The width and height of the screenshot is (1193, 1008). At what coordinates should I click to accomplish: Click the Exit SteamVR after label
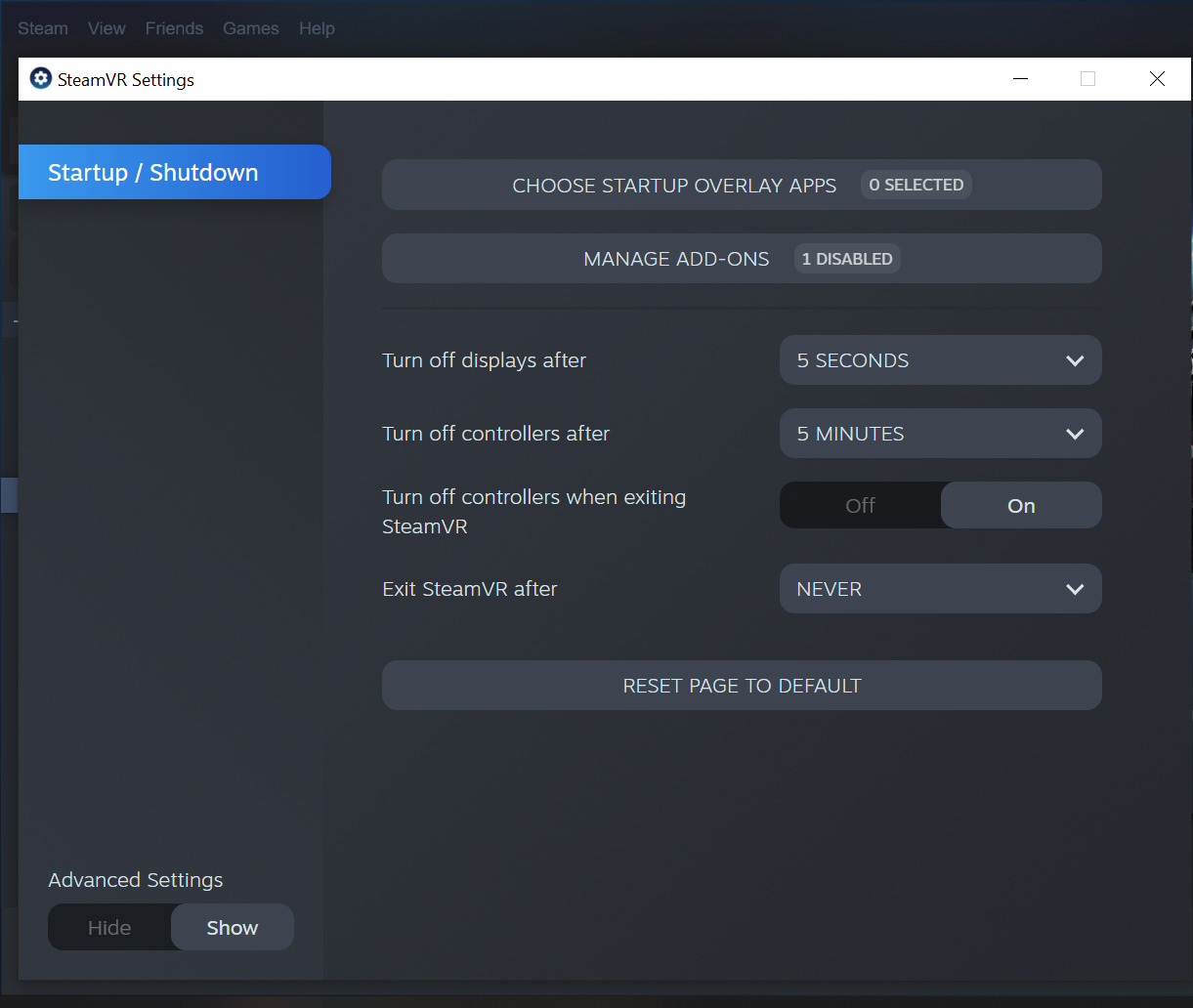pos(469,589)
